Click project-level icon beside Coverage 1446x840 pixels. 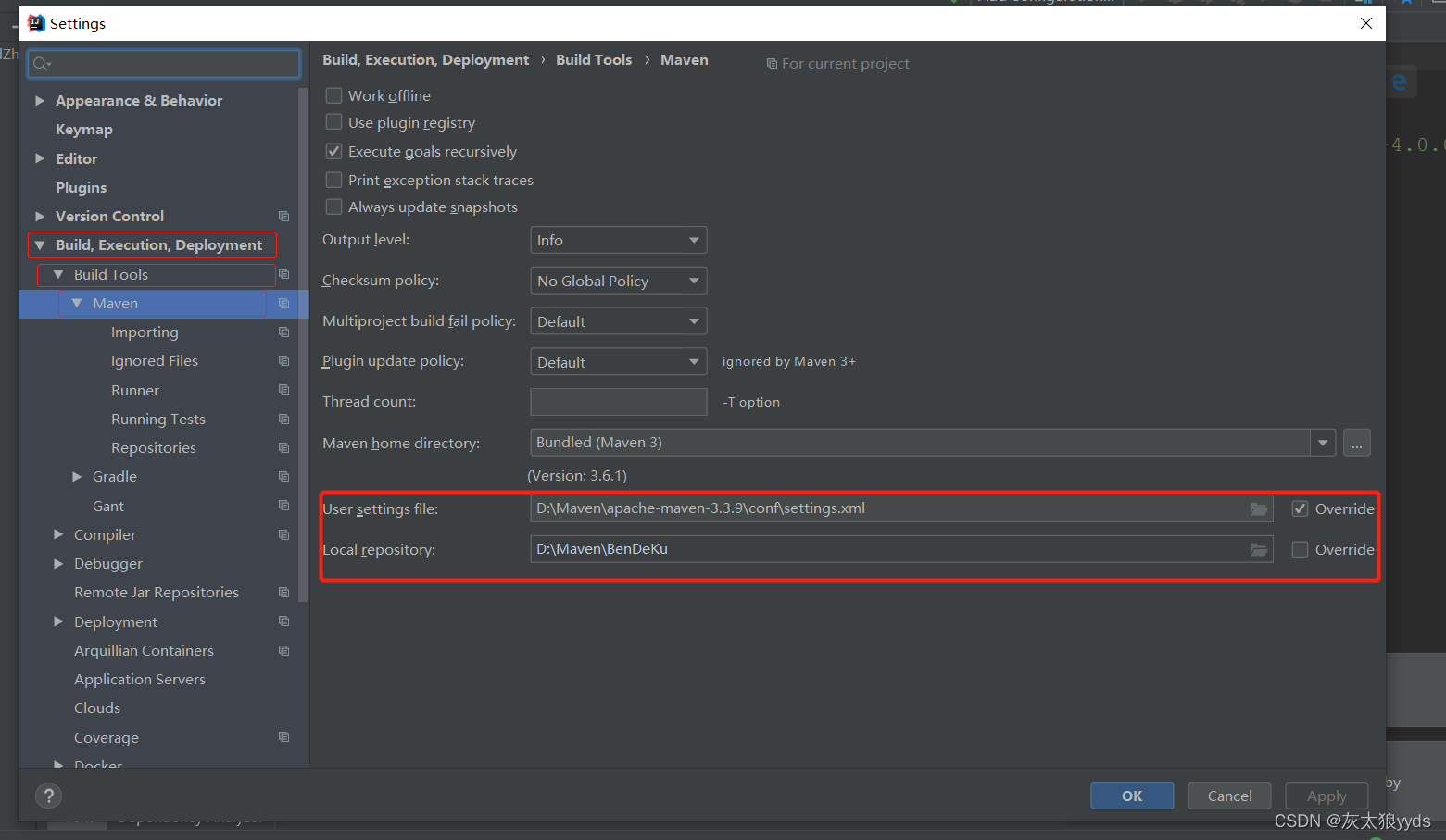(x=284, y=737)
